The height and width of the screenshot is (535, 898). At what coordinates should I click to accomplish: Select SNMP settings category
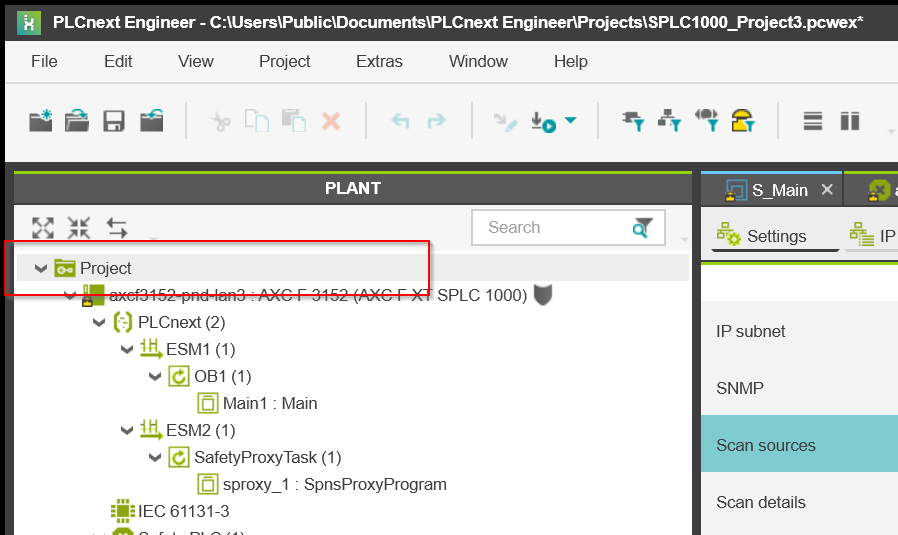pos(799,388)
